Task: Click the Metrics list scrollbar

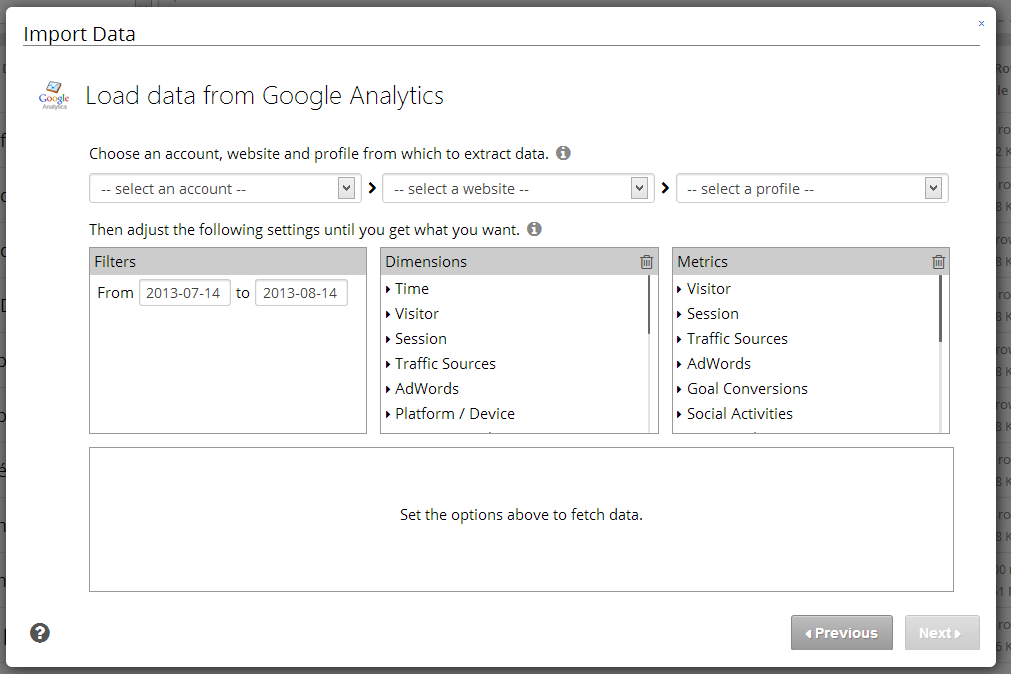Action: click(940, 309)
